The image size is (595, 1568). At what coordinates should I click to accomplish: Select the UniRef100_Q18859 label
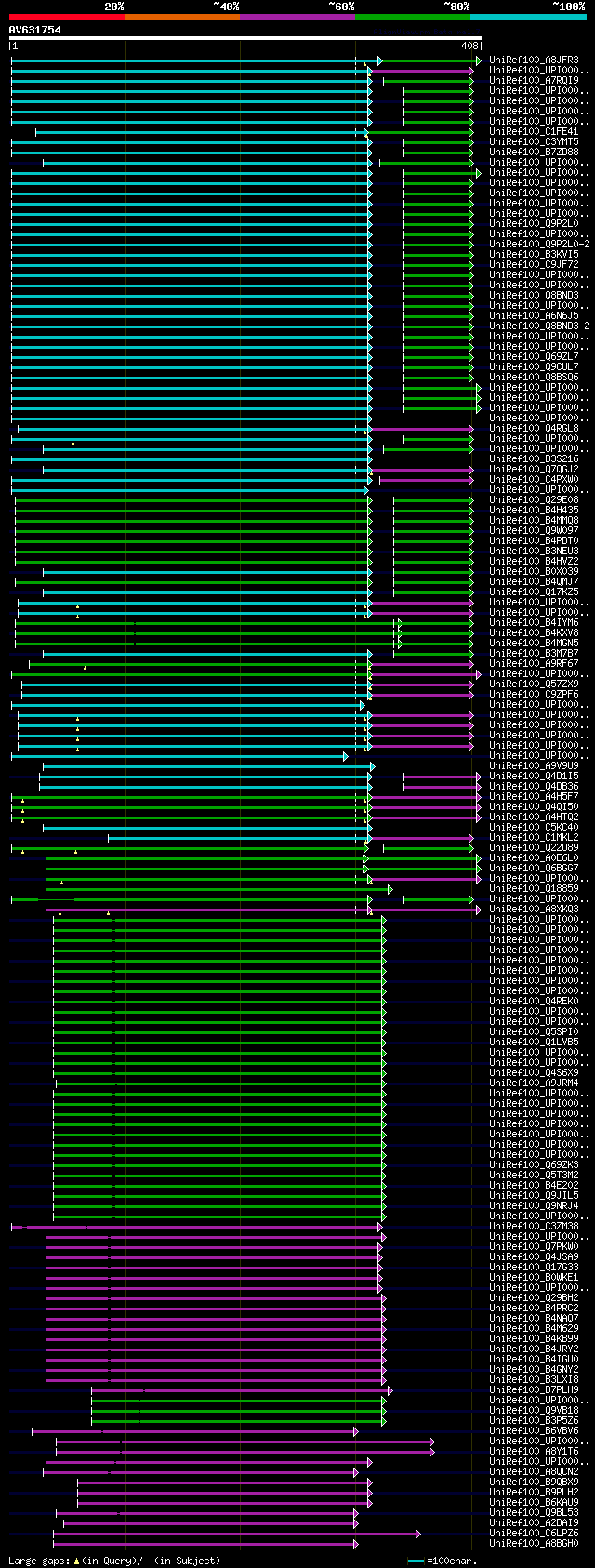(534, 889)
